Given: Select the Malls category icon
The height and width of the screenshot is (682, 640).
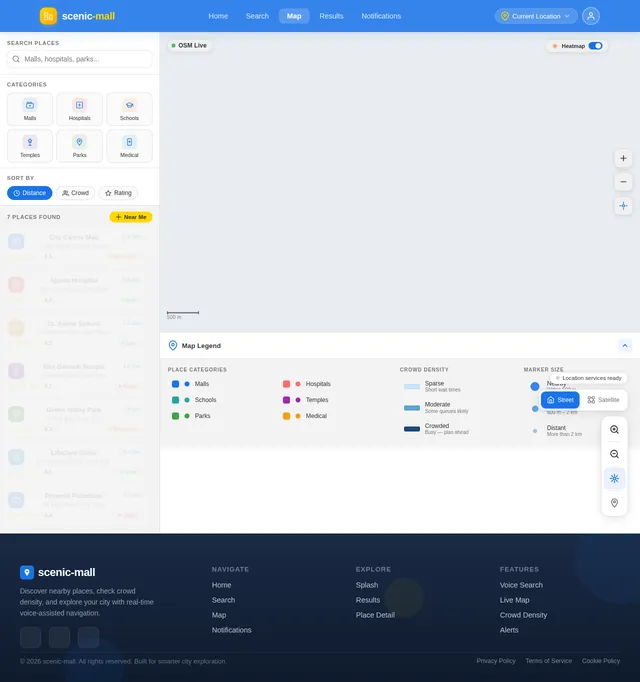Looking at the screenshot, I should click(30, 105).
